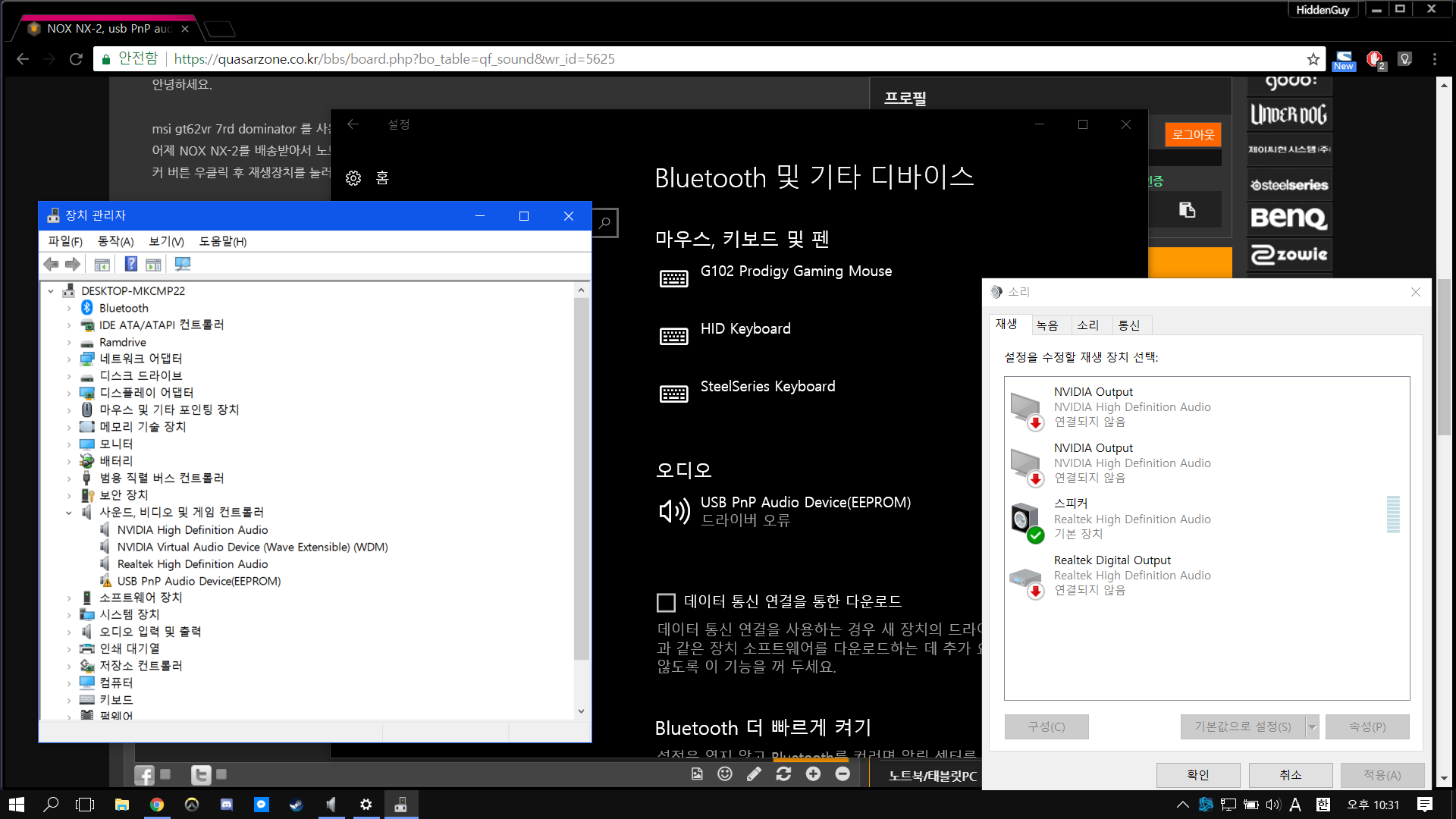Image resolution: width=1456 pixels, height=819 pixels.
Task: Click the volume level meter beside 스피커
Action: coord(1393,516)
